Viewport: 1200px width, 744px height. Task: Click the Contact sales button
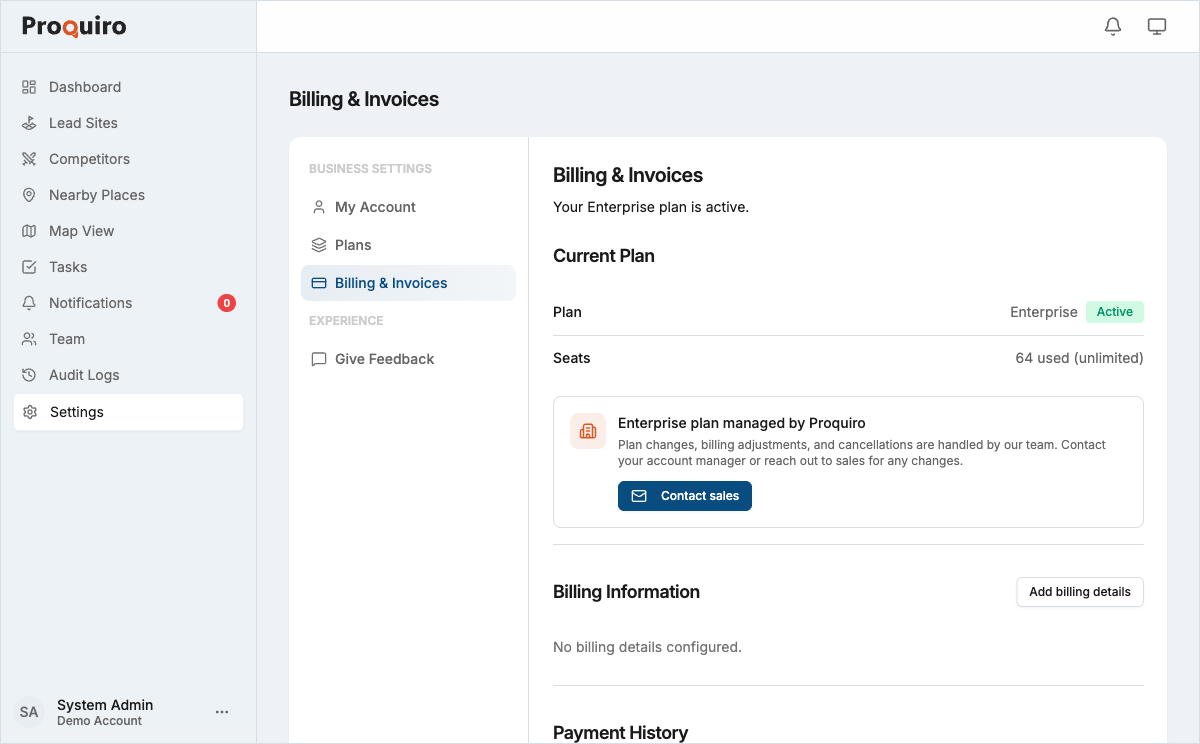[684, 495]
